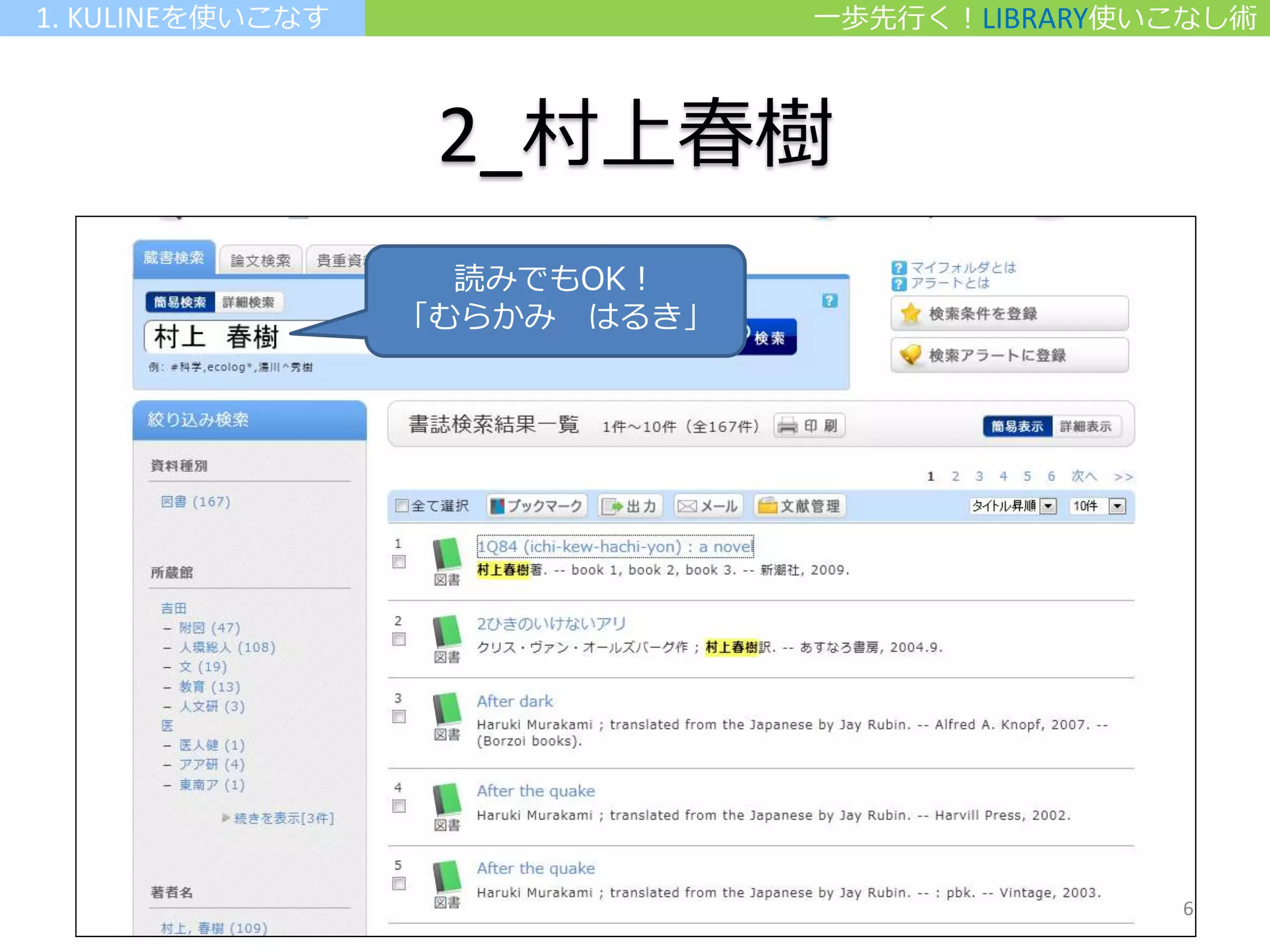Click the help icon in the search box panel
Image resolution: width=1270 pixels, height=952 pixels.
click(830, 301)
